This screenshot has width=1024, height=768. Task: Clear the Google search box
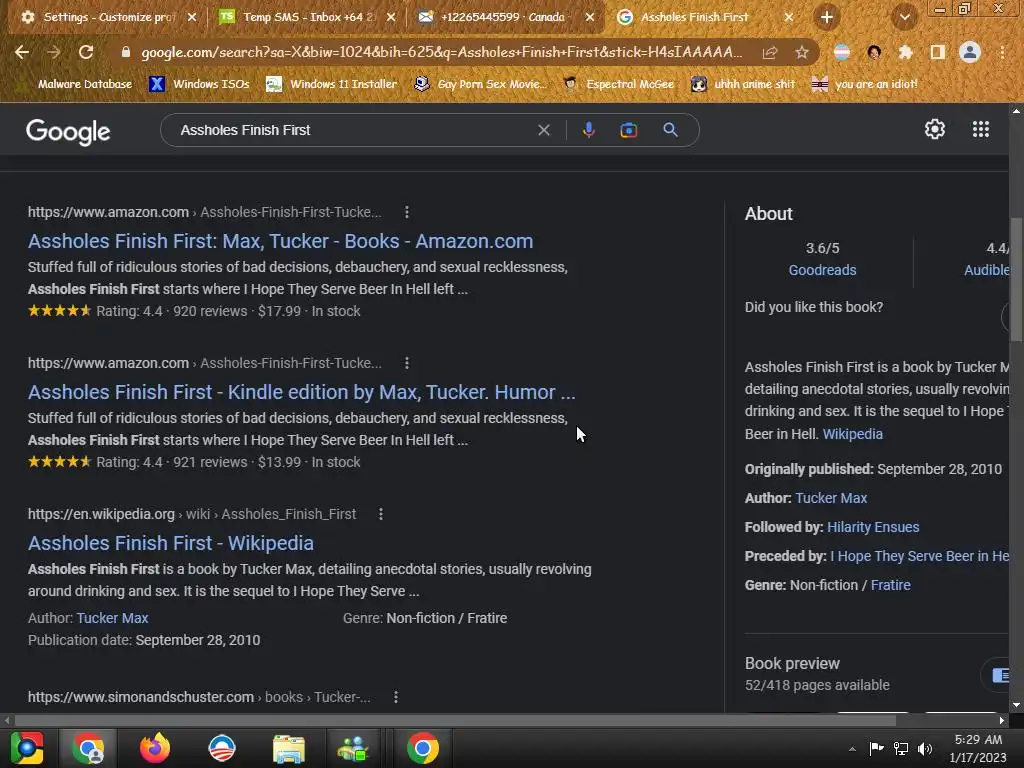[543, 130]
